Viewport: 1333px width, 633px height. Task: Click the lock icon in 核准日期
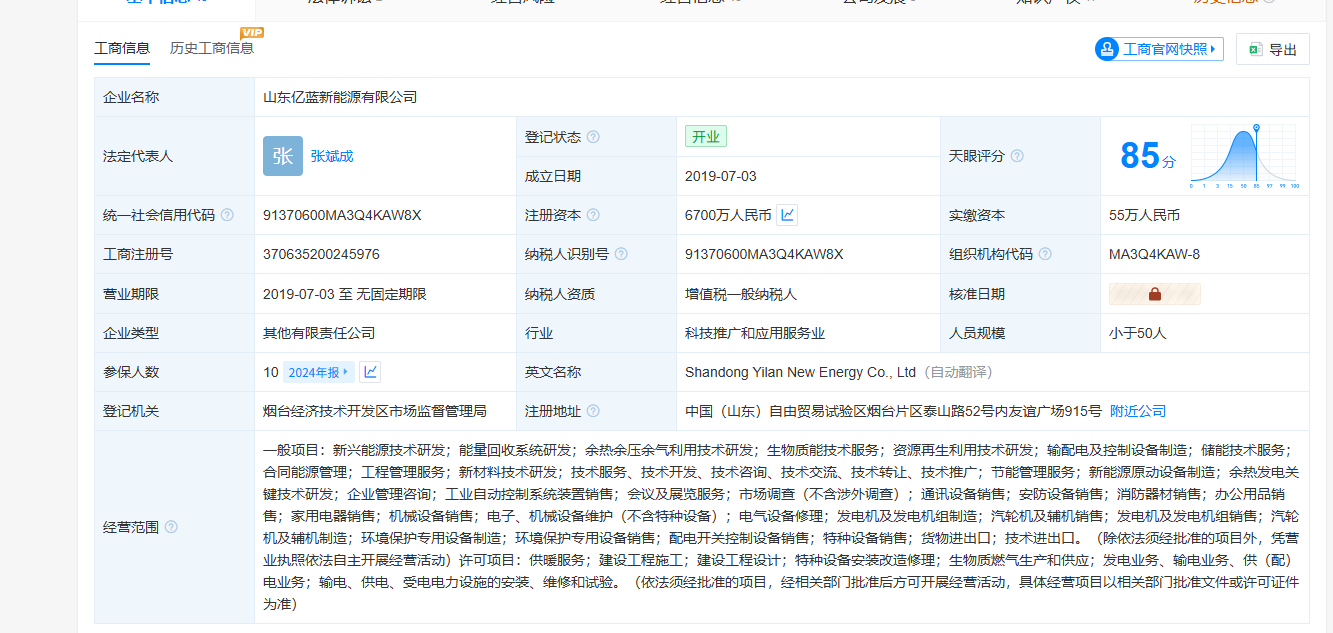click(1155, 294)
